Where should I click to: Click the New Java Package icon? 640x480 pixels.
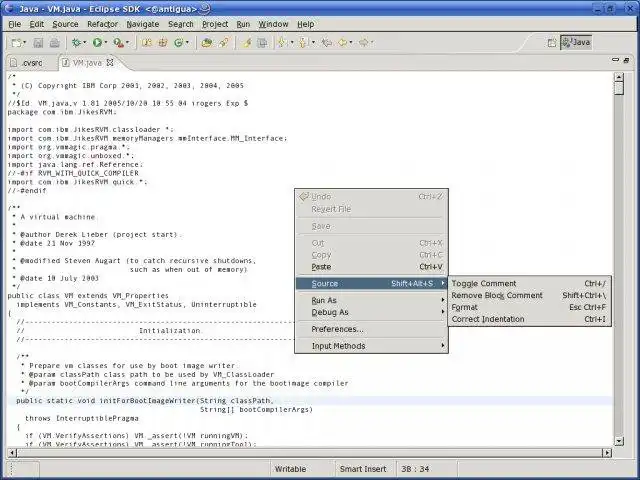(163, 42)
